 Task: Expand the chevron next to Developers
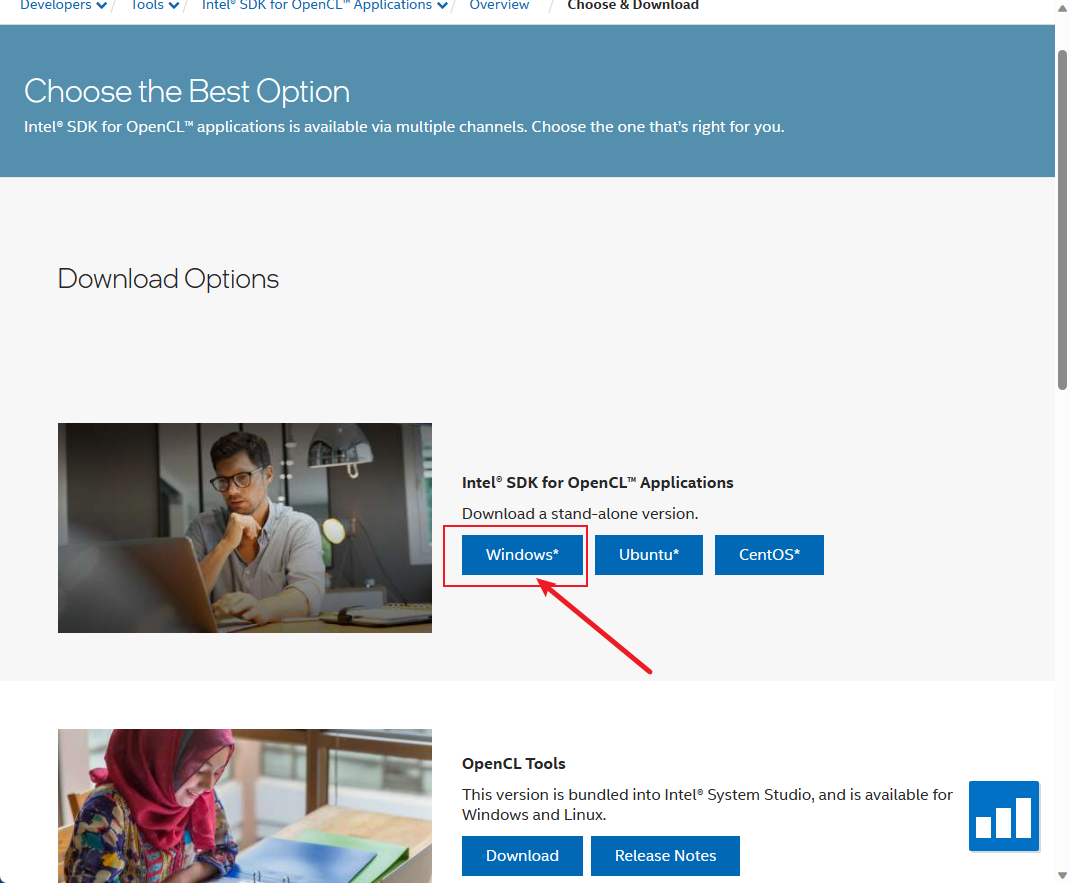coord(102,6)
